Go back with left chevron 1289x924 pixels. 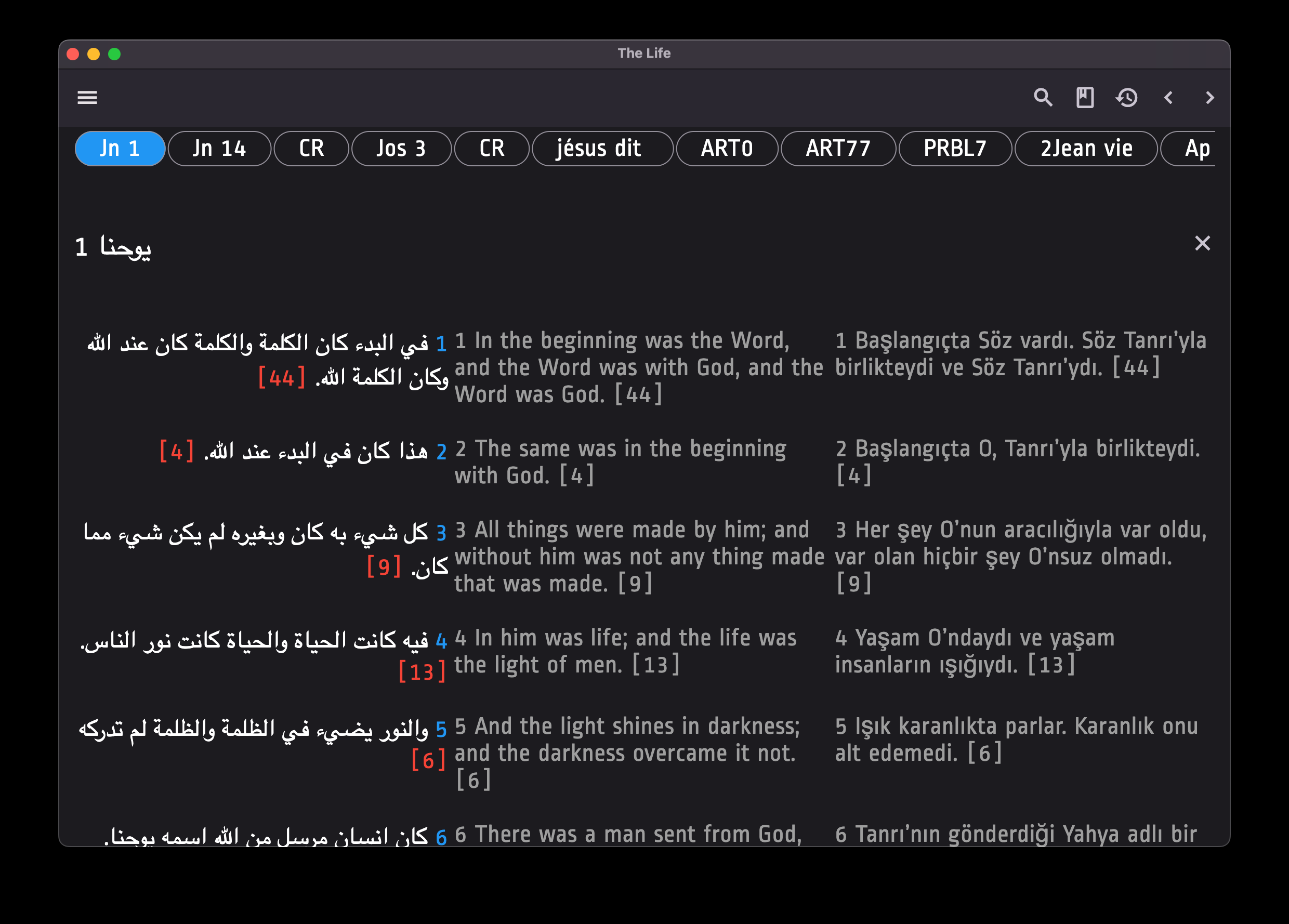1168,98
